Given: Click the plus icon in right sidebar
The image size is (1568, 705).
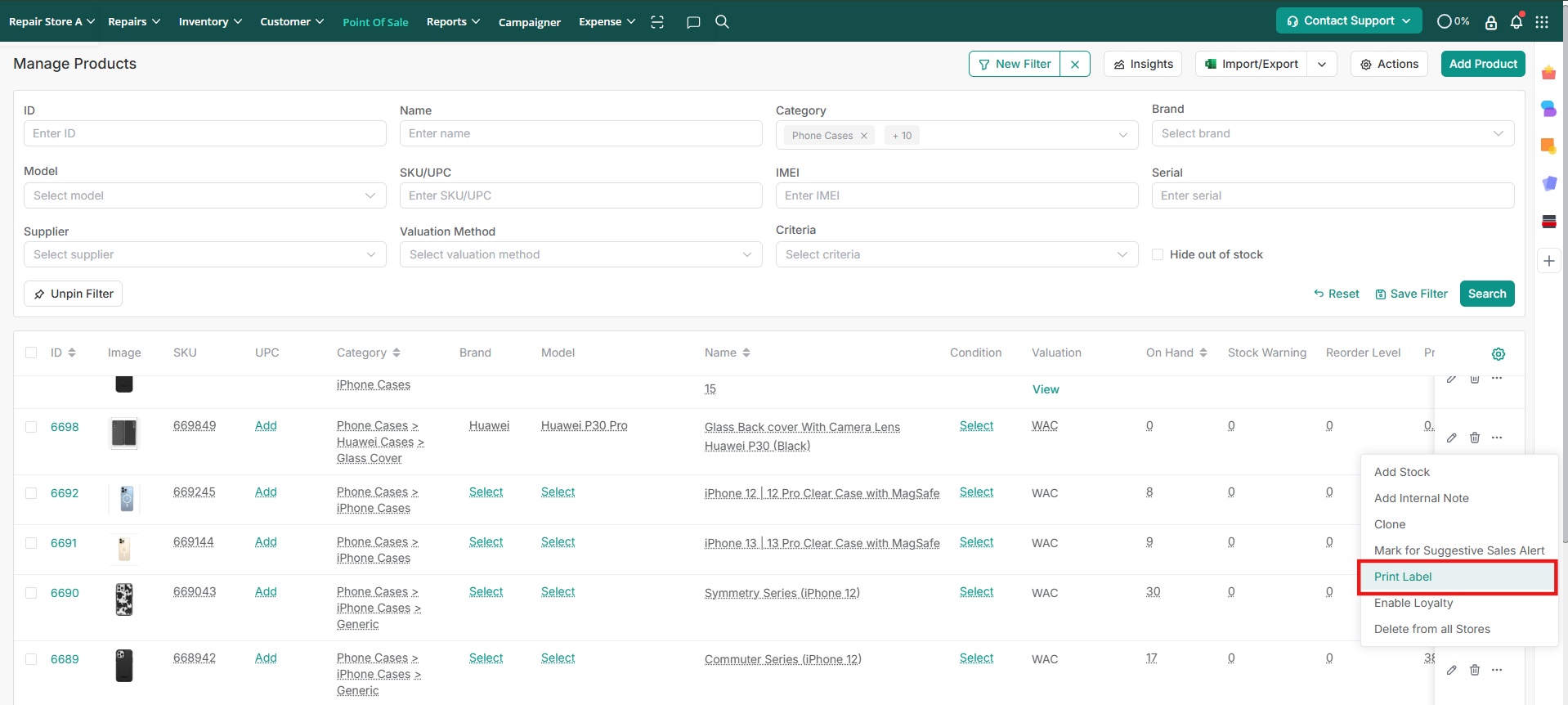Looking at the screenshot, I should (x=1549, y=261).
